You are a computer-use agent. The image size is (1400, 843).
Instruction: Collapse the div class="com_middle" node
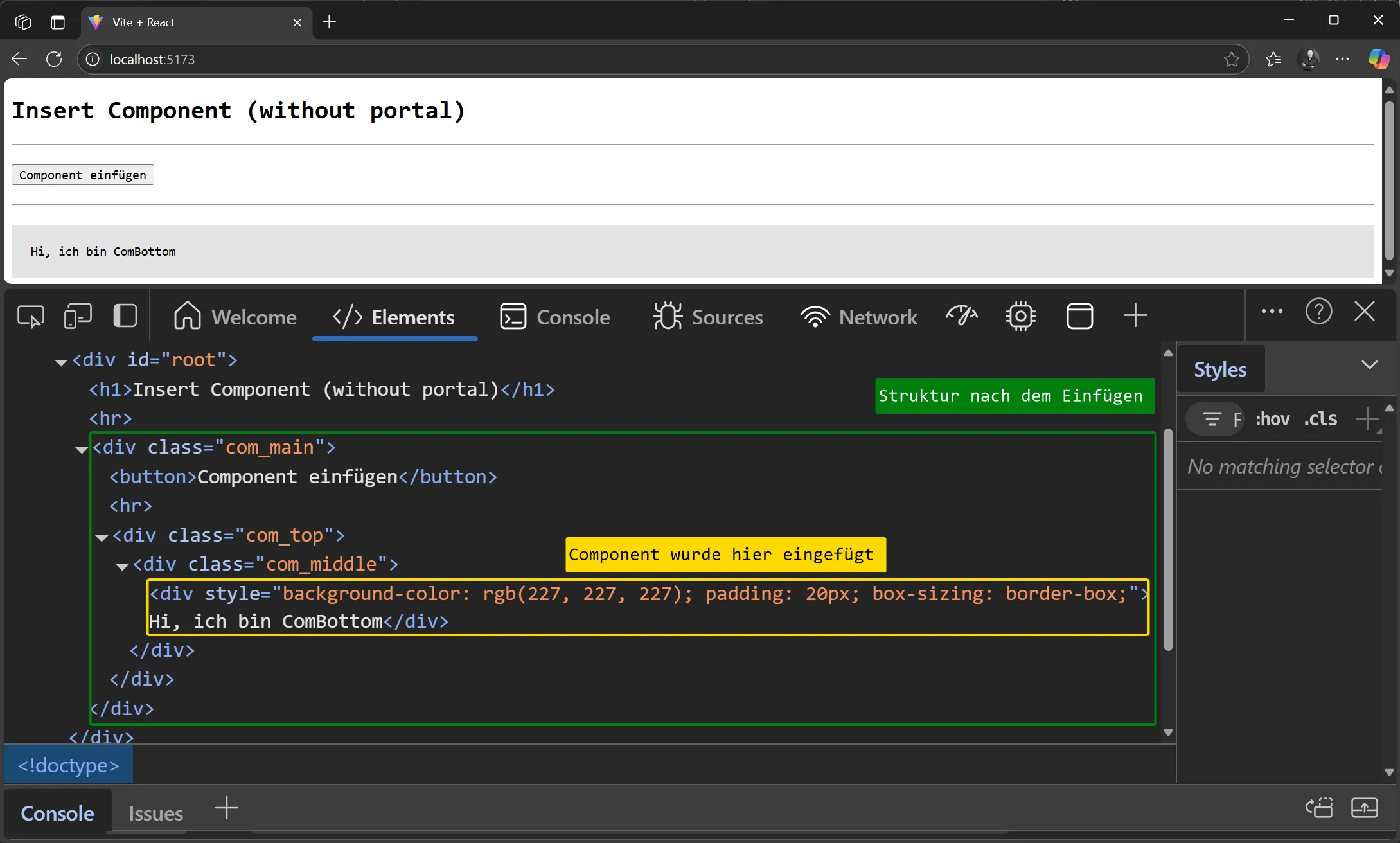coord(122,567)
